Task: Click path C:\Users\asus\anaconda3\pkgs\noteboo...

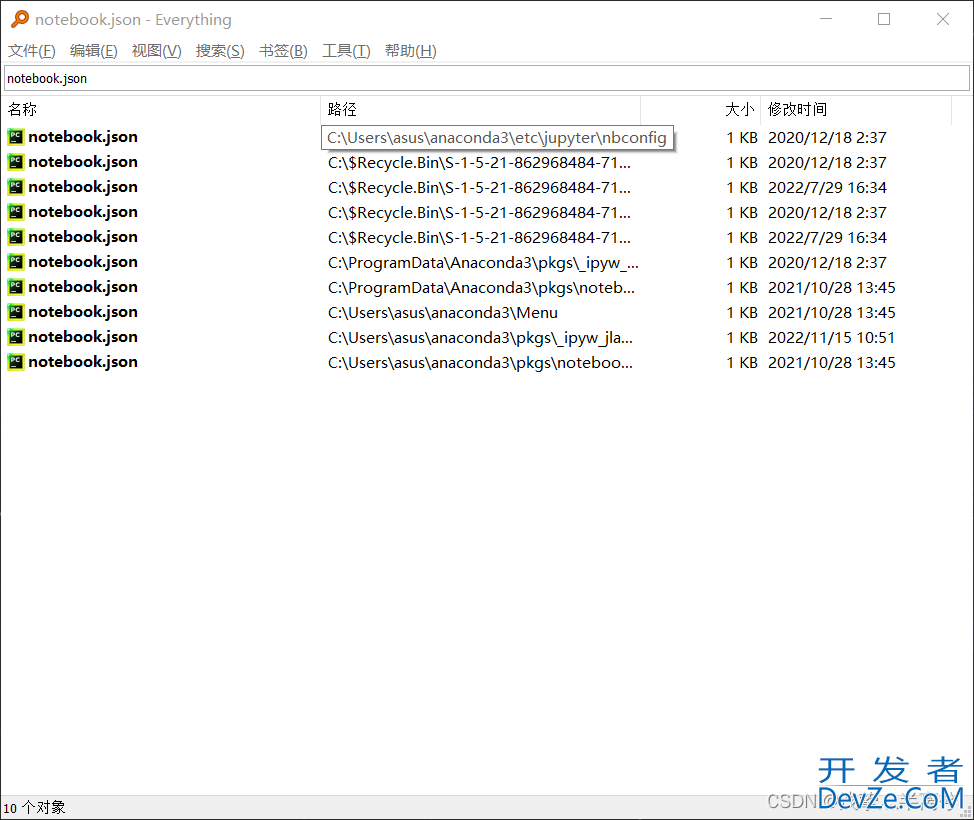Action: click(x=481, y=363)
